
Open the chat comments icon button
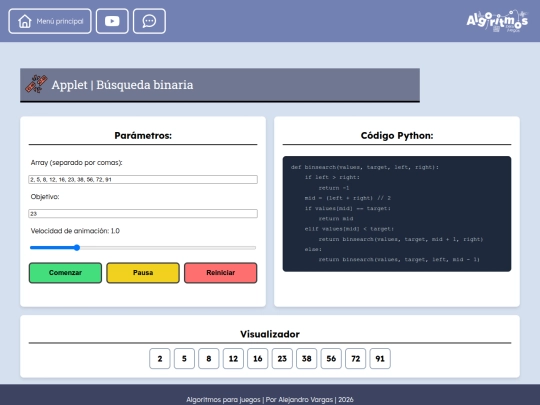(x=149, y=21)
